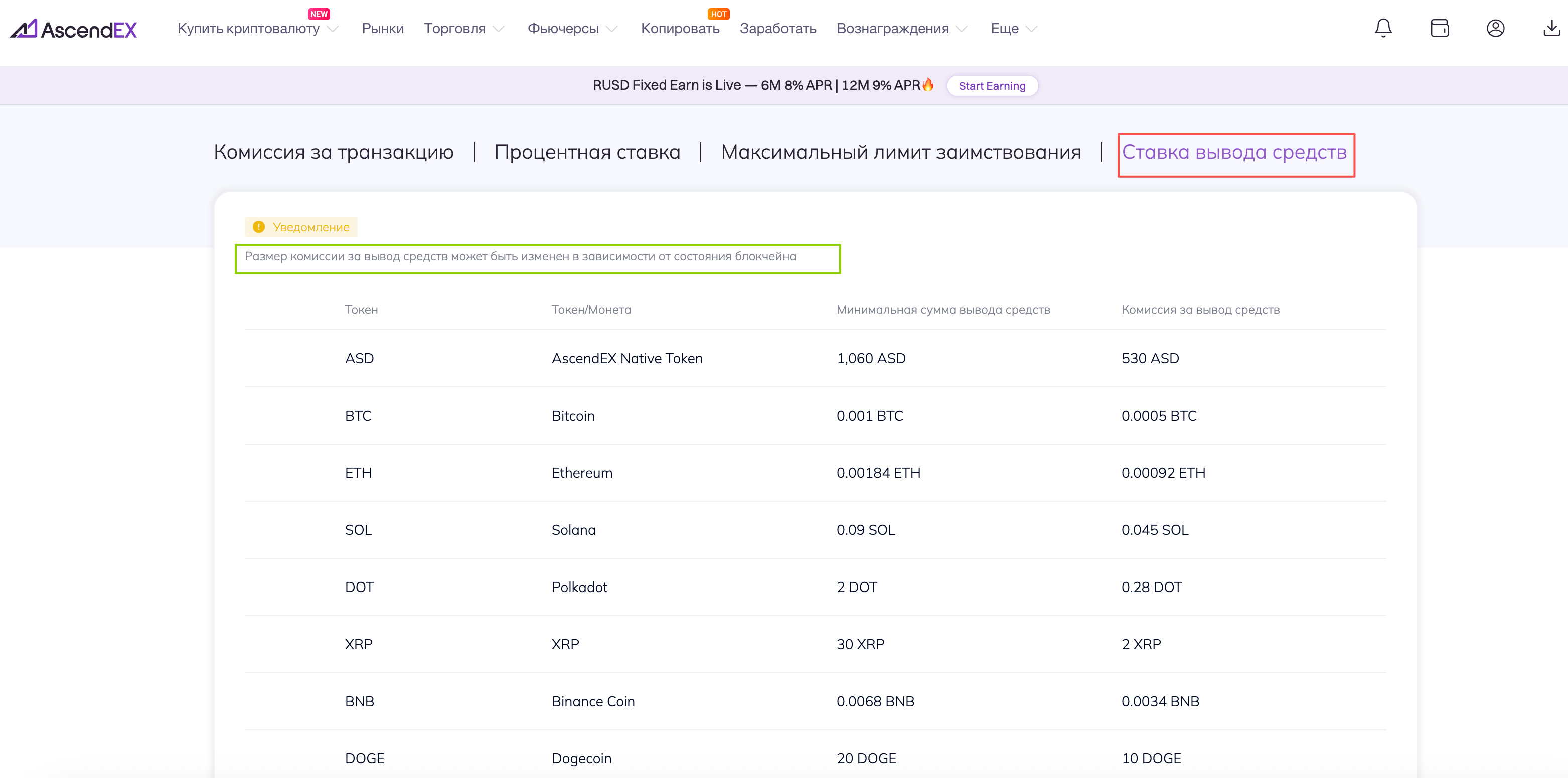Click the yellow Уведомление warning icon
Viewport: 1568px width, 778px height.
tap(259, 227)
